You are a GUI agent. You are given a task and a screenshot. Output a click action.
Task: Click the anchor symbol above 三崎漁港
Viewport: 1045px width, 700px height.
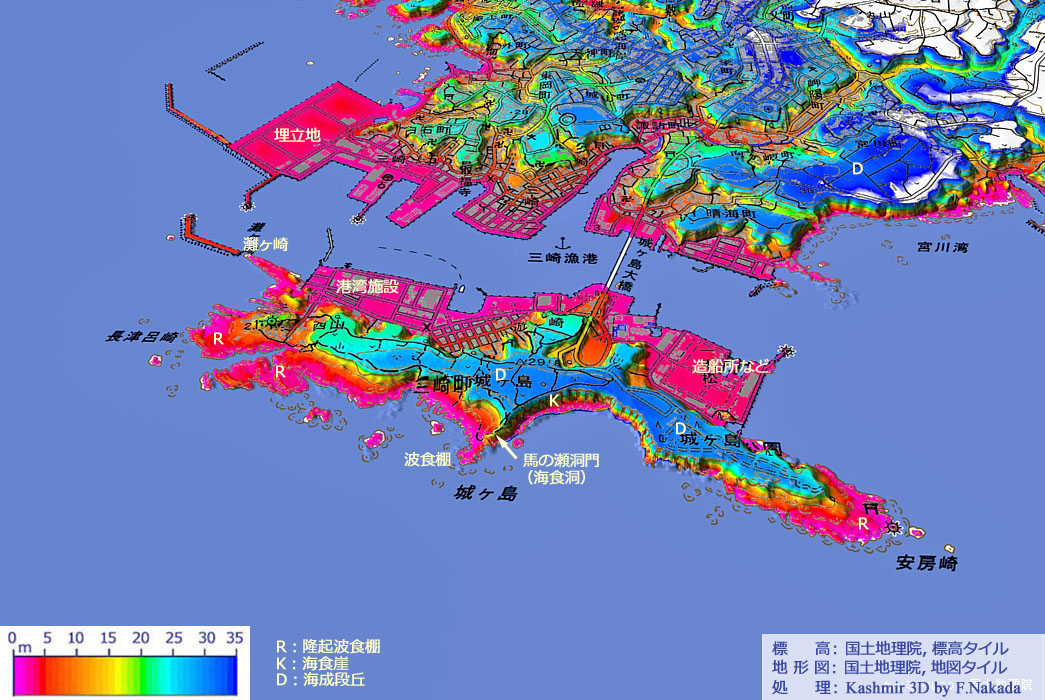562,243
